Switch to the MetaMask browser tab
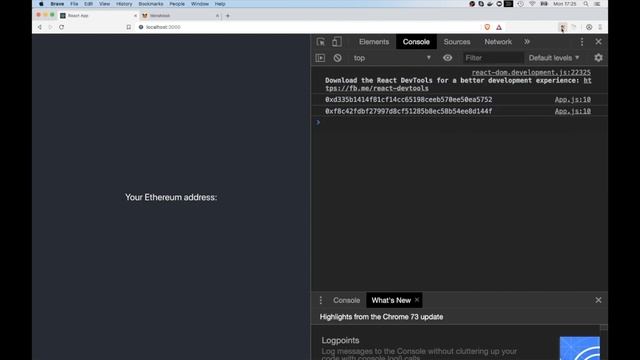The height and width of the screenshot is (360, 640). pyautogui.click(x=180, y=16)
